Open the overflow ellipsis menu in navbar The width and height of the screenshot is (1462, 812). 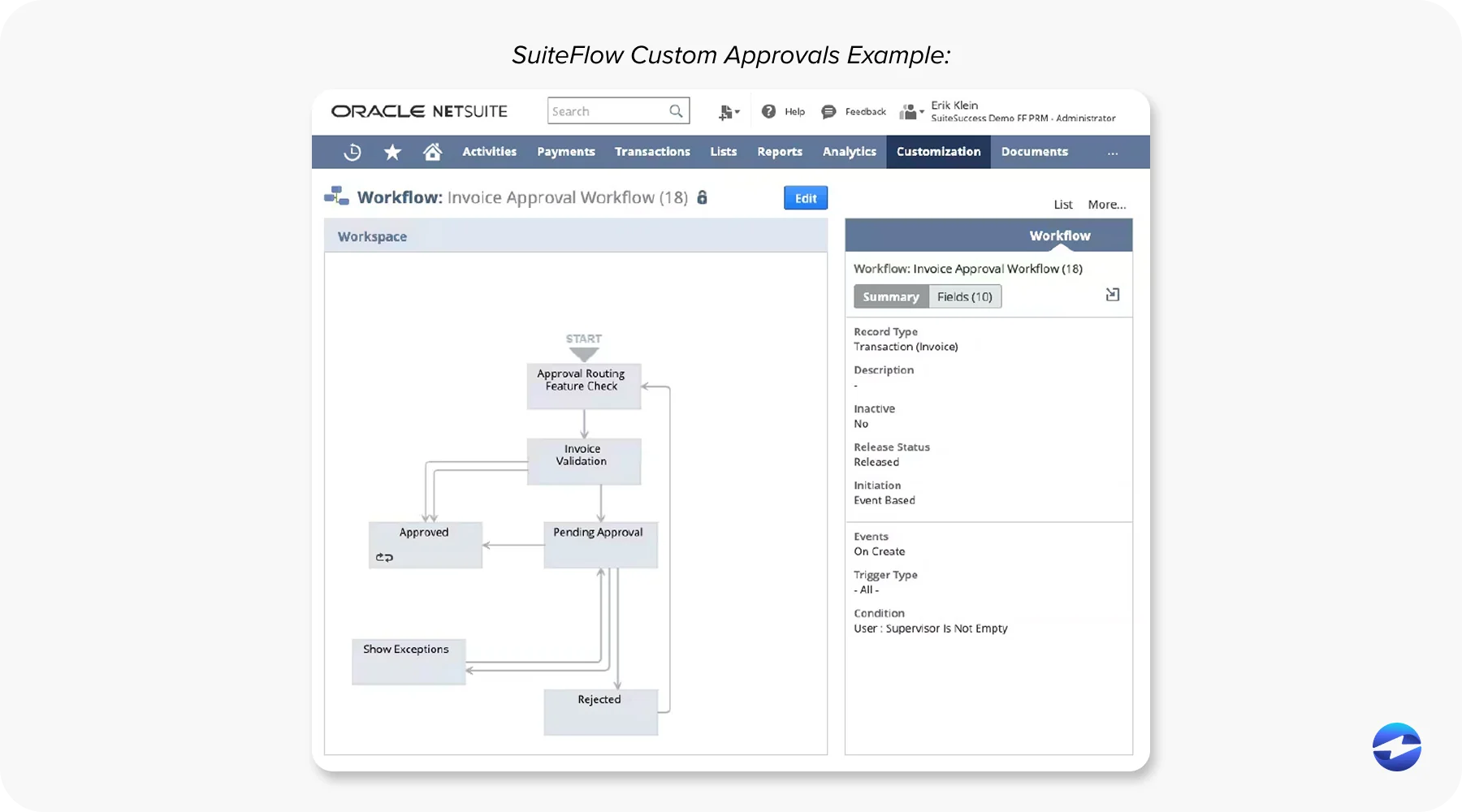pos(1113,153)
